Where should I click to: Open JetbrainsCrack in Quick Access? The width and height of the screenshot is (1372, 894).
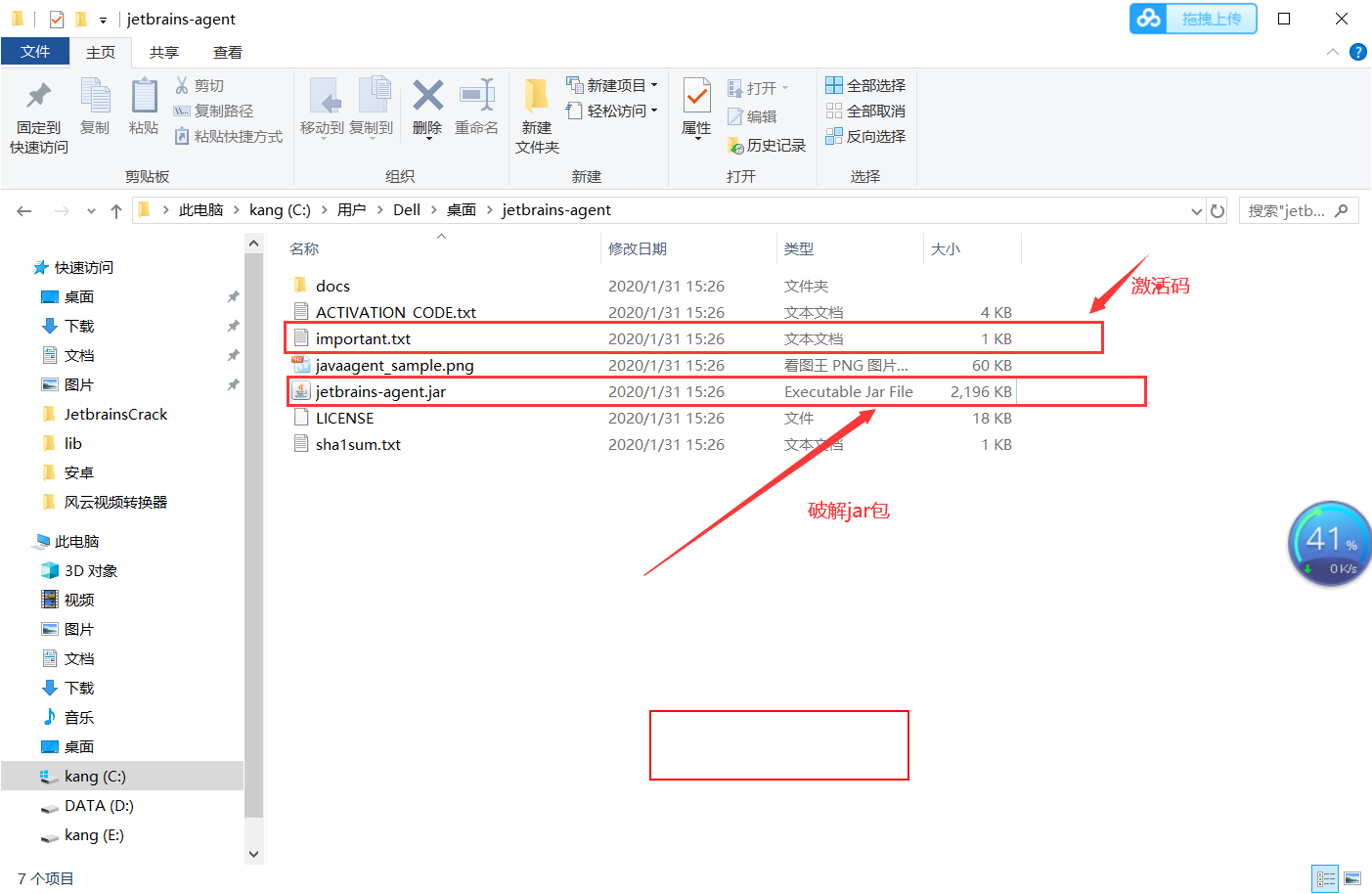[x=115, y=415]
